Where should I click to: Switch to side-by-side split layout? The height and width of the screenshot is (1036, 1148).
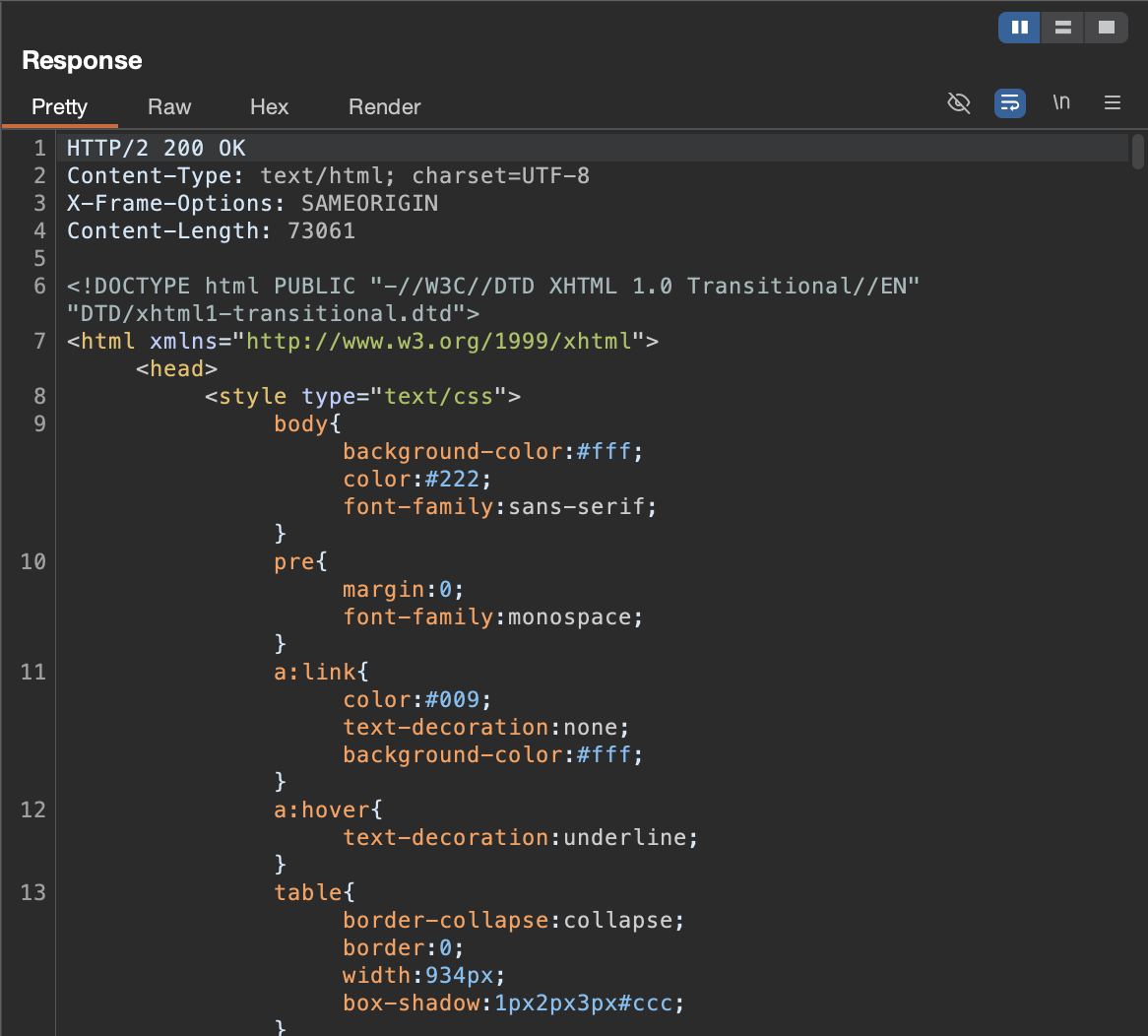1020,28
